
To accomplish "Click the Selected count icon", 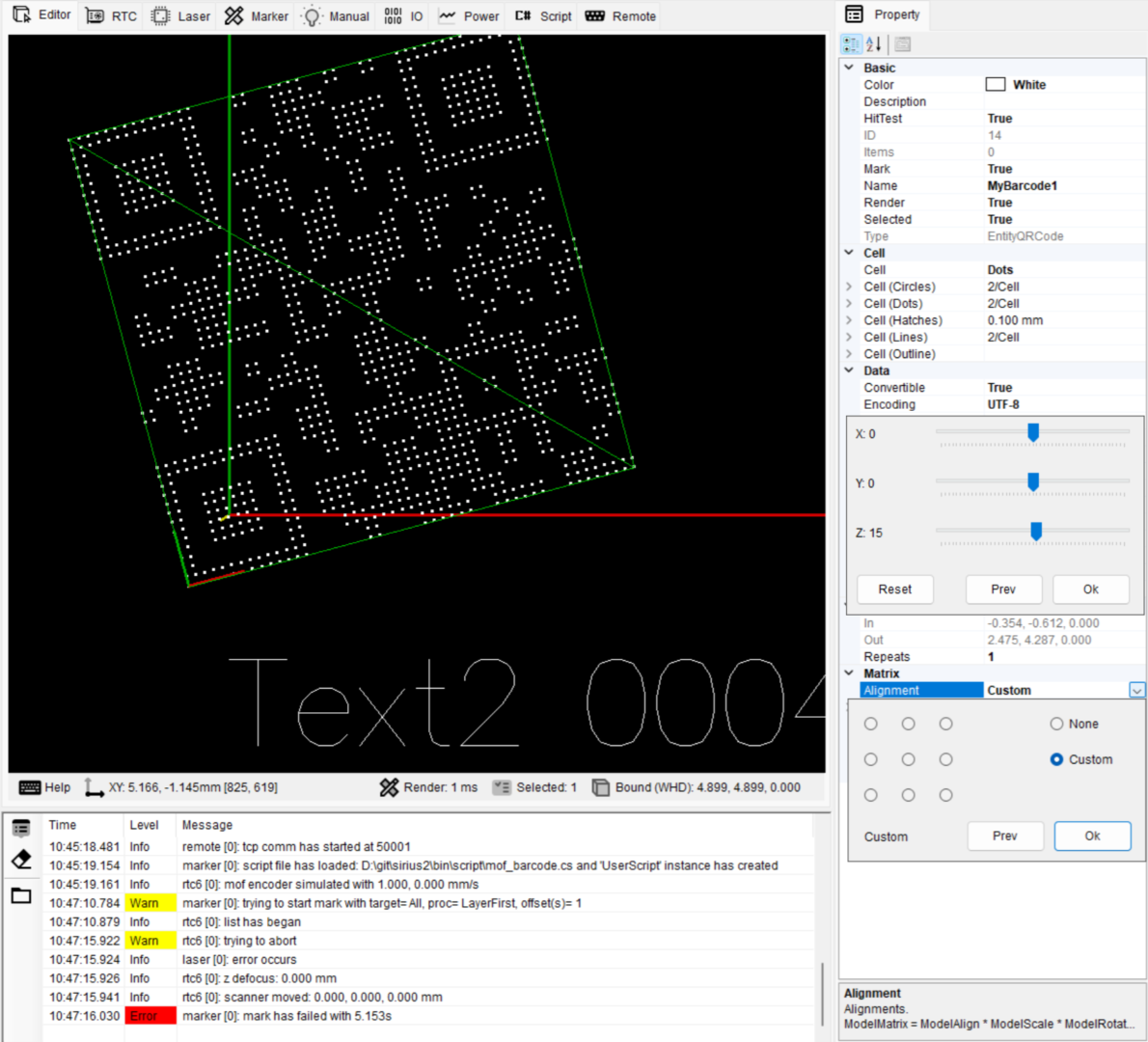I will (x=502, y=787).
